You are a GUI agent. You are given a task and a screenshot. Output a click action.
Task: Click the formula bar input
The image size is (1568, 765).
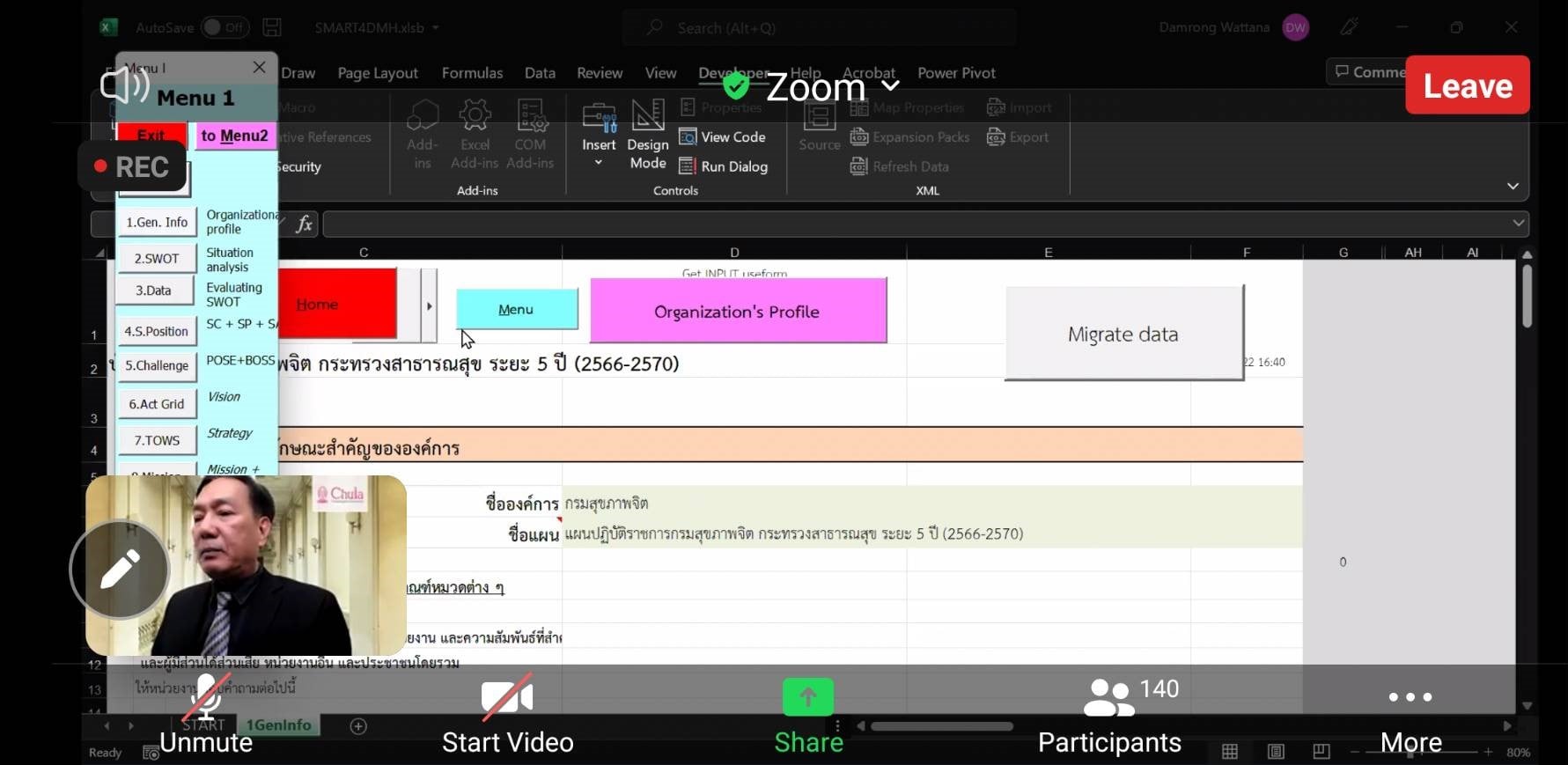pyautogui.click(x=926, y=224)
